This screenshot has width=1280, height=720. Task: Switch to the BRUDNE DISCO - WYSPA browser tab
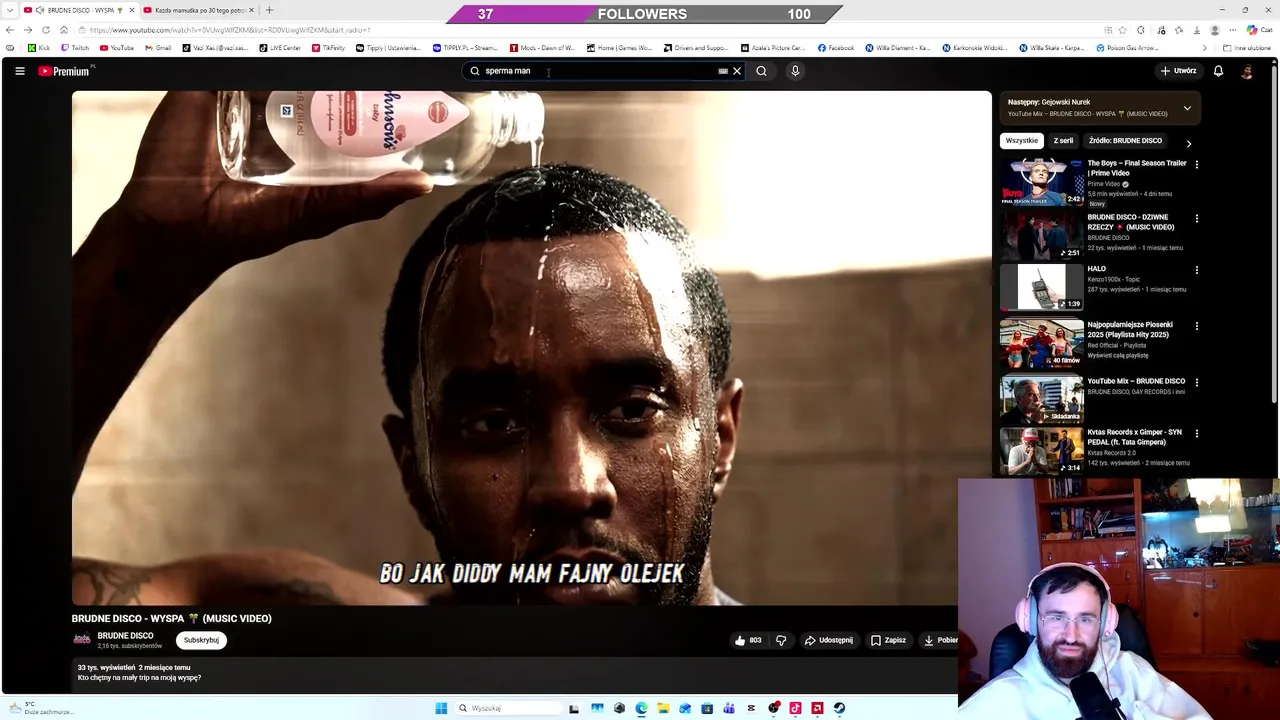(x=78, y=10)
